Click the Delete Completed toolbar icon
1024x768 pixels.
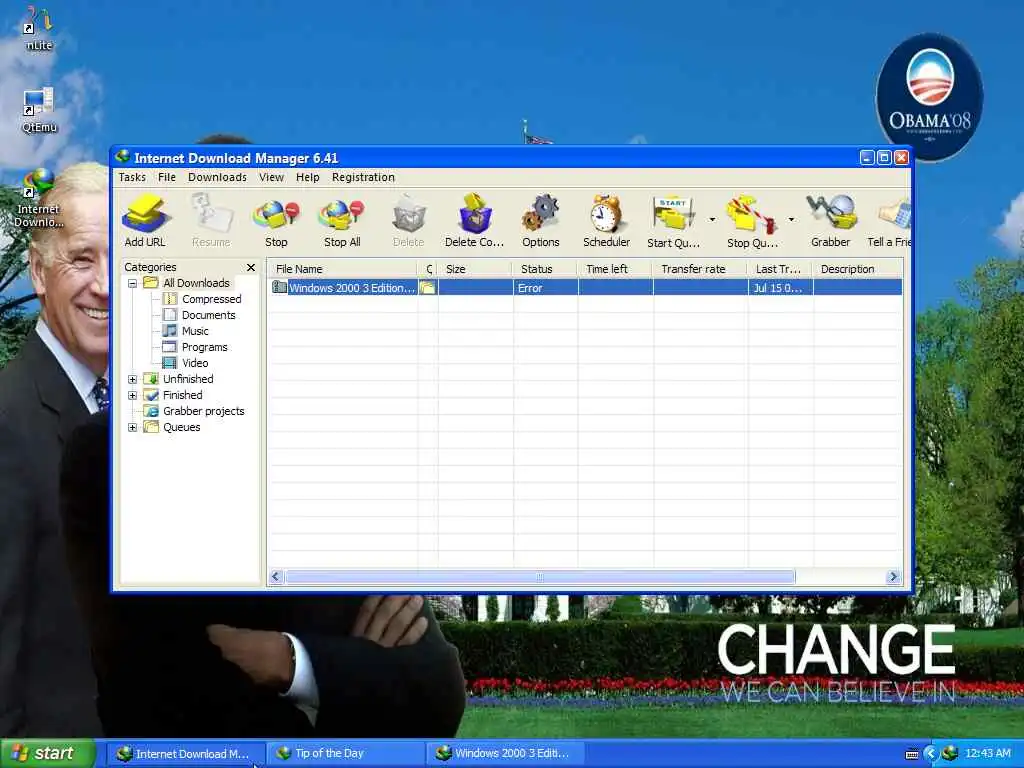(475, 221)
